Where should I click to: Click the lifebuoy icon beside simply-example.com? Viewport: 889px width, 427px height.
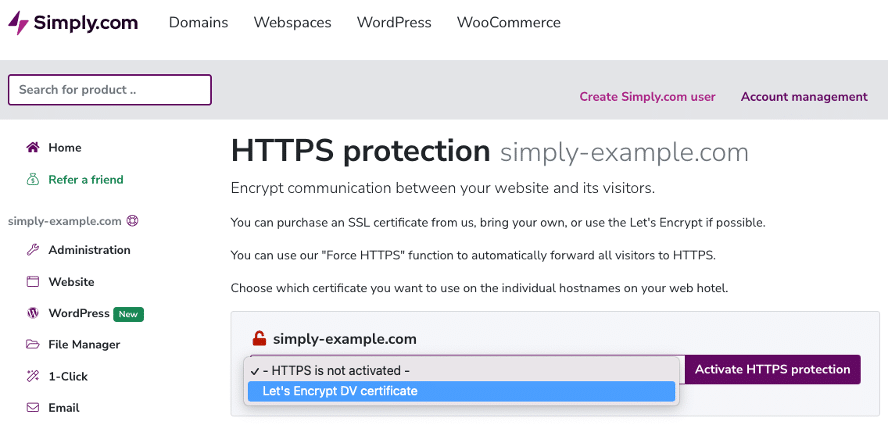click(x=133, y=221)
